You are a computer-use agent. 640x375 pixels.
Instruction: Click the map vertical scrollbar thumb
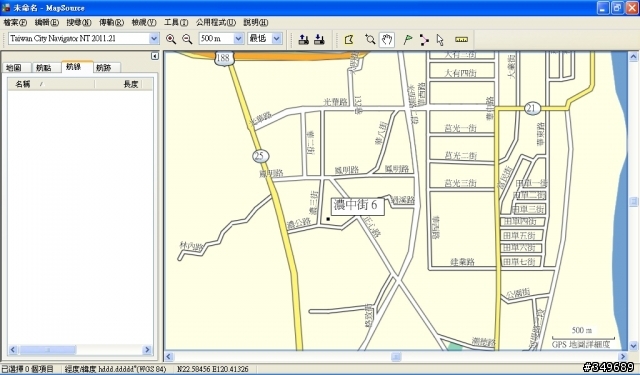click(x=633, y=202)
